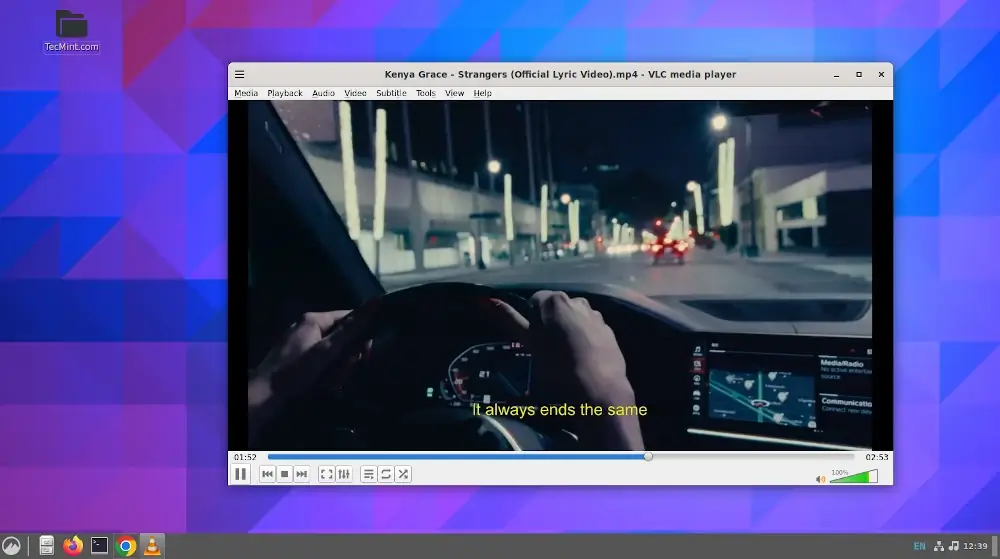Open the Media menu

click(246, 93)
